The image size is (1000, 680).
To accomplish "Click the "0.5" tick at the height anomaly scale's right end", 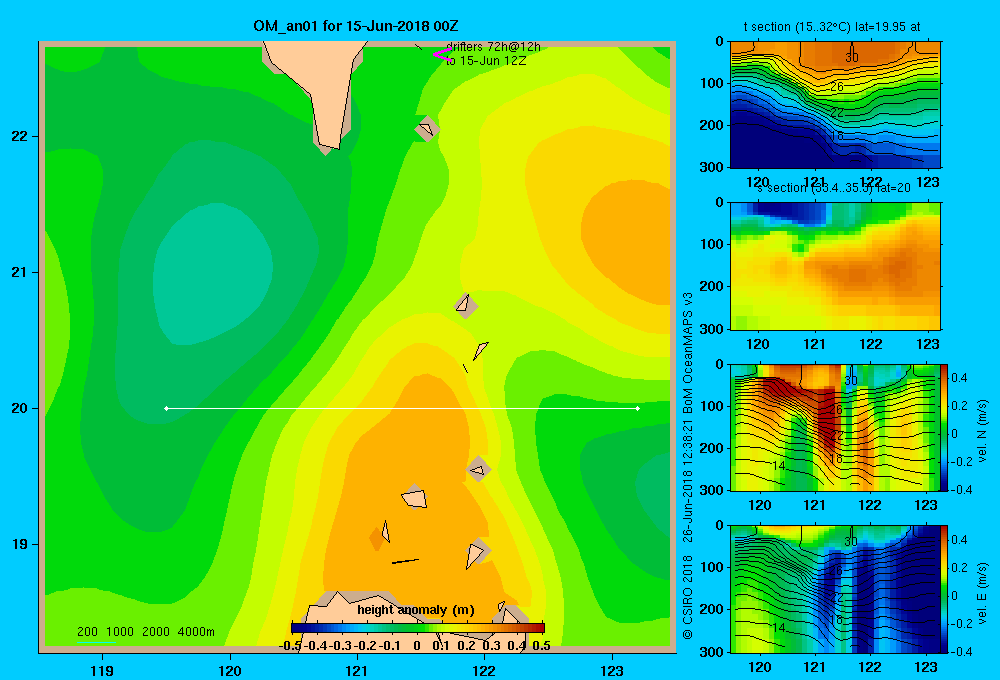I will coord(541,646).
